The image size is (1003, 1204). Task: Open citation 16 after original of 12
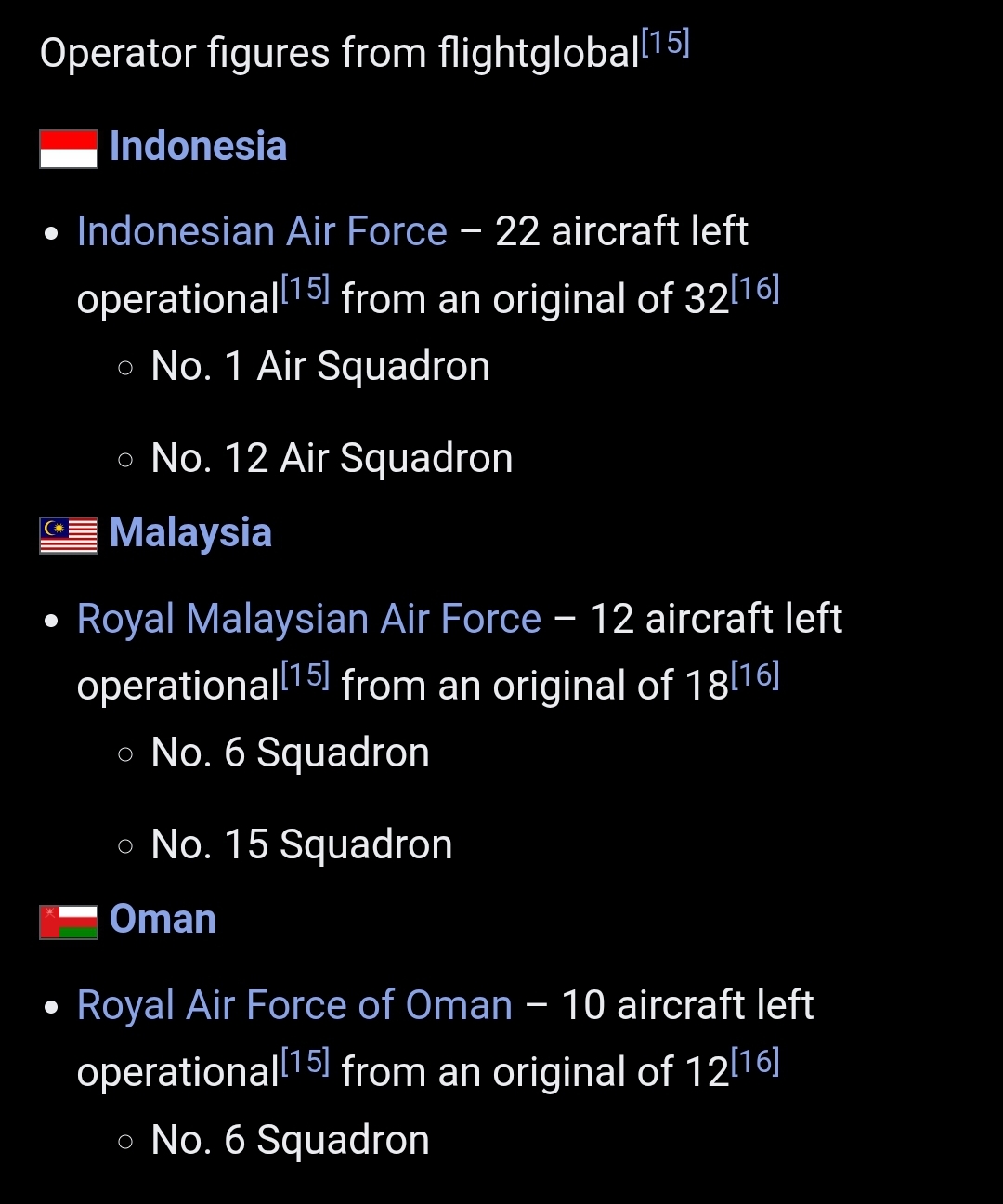click(755, 1062)
